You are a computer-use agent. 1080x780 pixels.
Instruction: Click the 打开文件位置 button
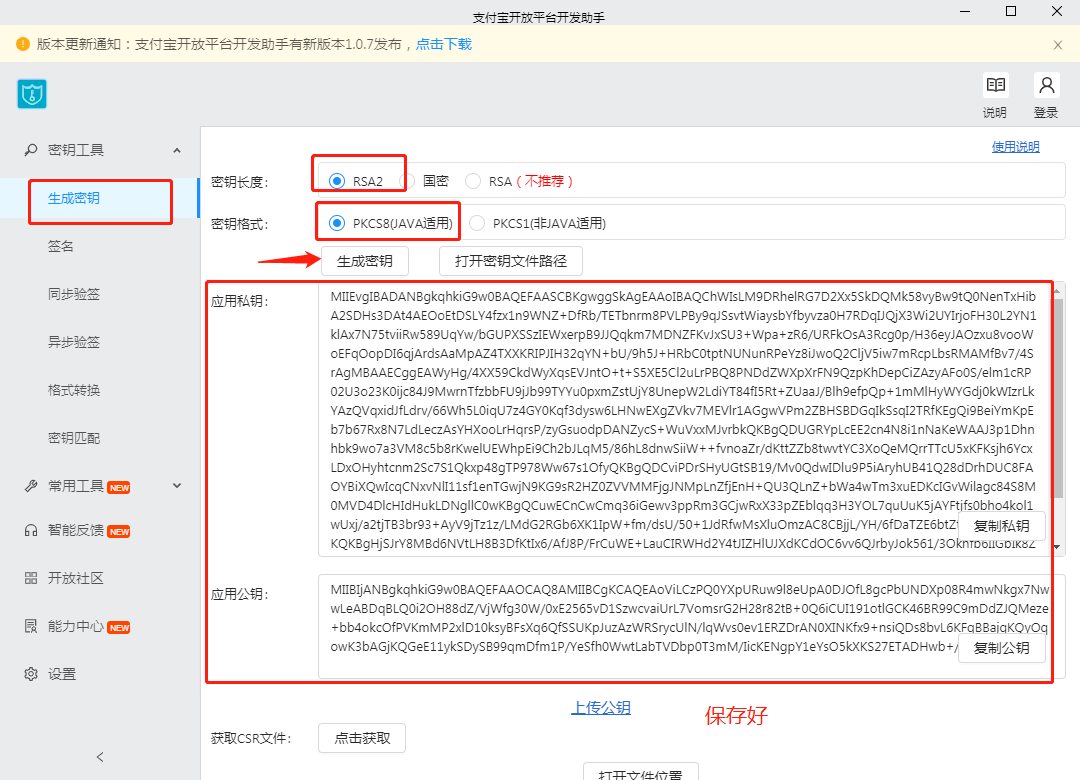(x=641, y=772)
